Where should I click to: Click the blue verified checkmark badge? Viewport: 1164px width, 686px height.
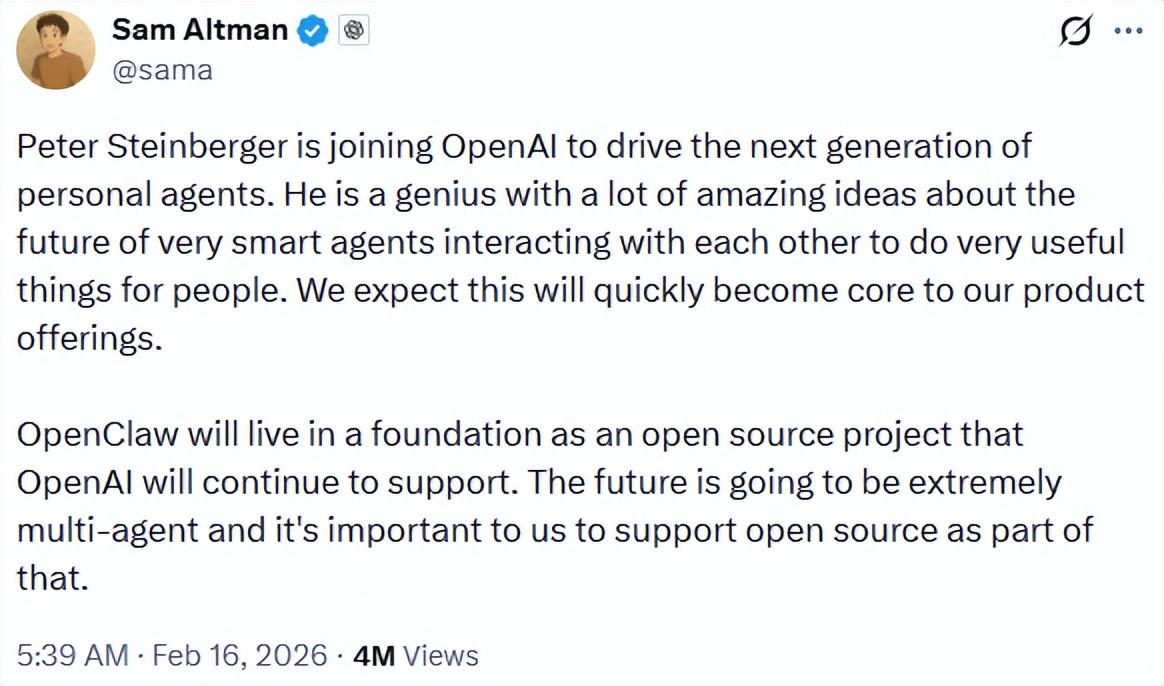point(314,31)
